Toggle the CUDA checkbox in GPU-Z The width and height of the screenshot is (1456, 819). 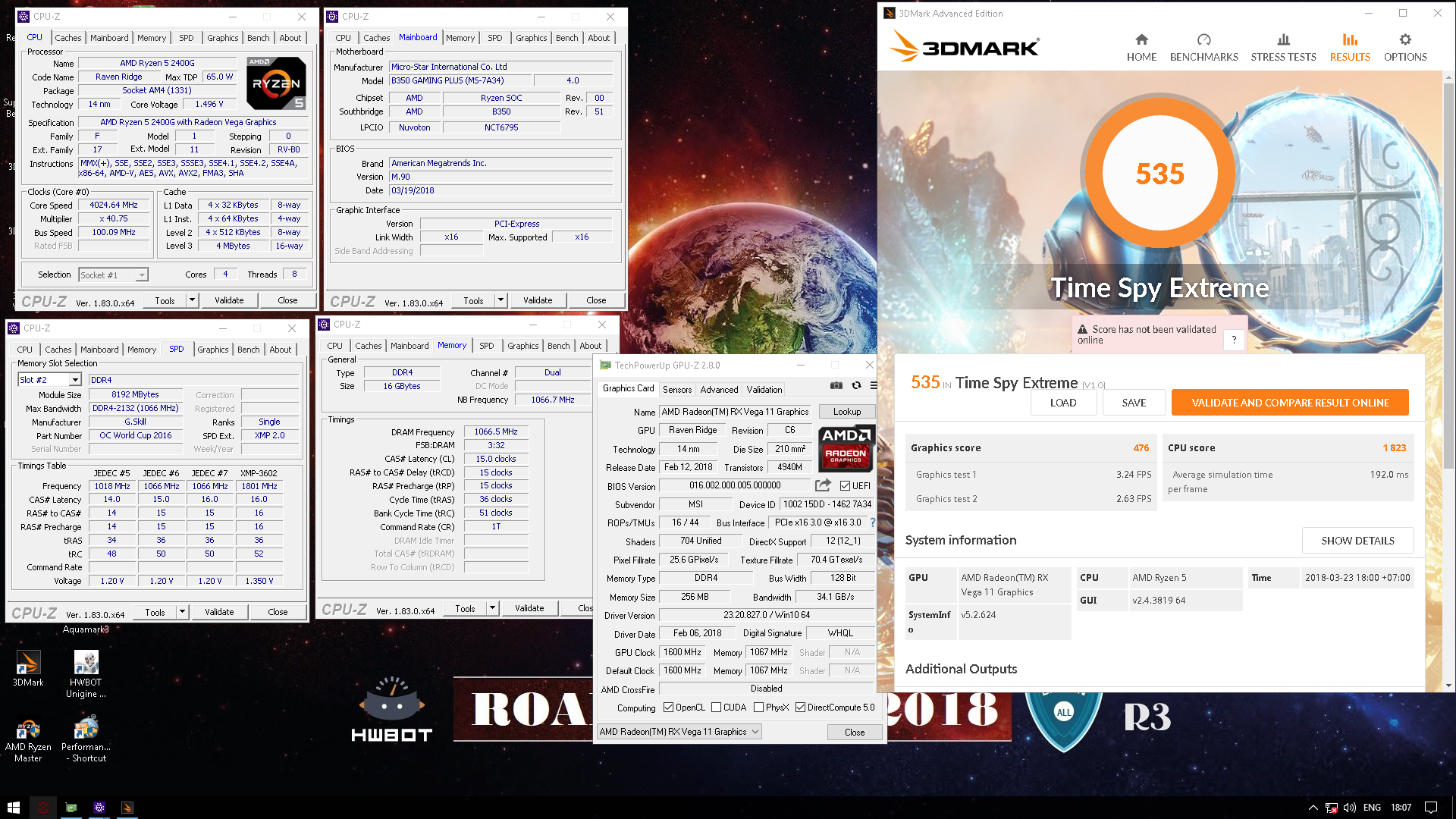tap(716, 708)
